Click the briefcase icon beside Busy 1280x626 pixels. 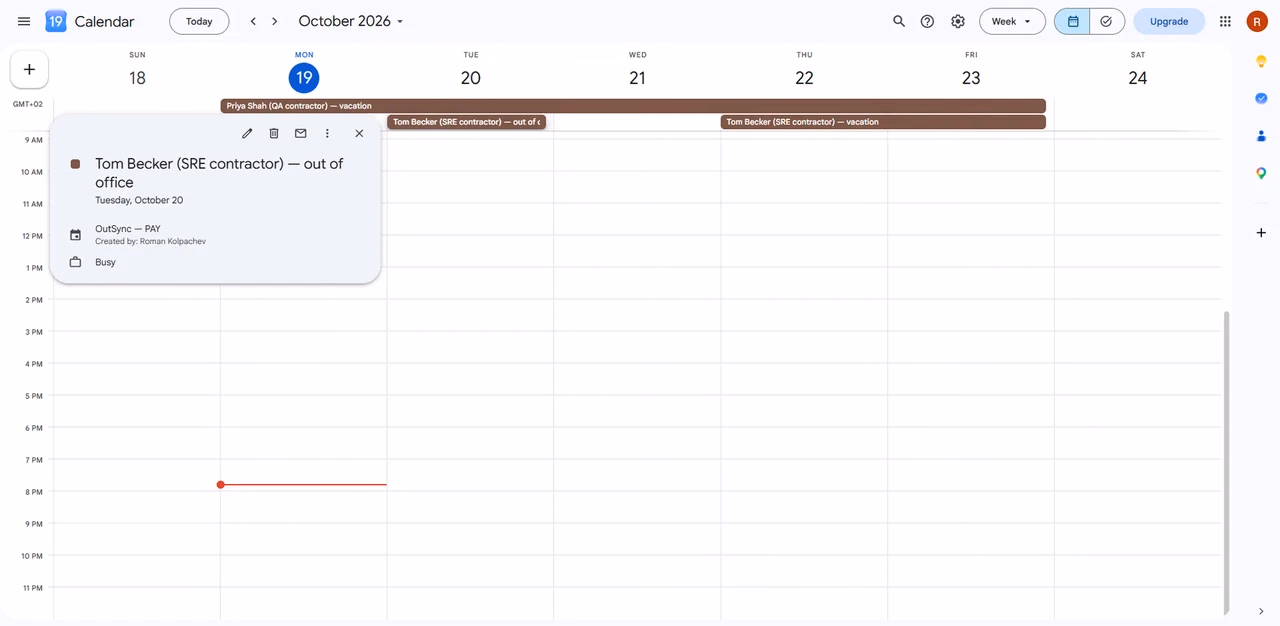pyautogui.click(x=75, y=262)
